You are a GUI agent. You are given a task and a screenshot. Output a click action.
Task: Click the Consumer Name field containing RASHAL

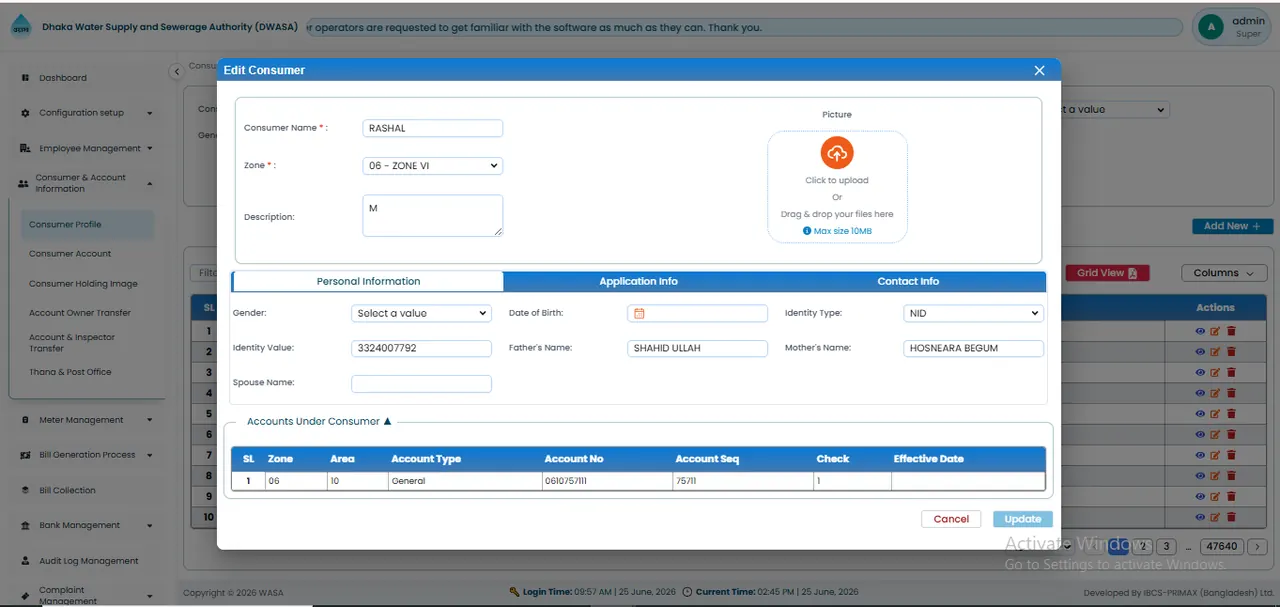pyautogui.click(x=432, y=128)
